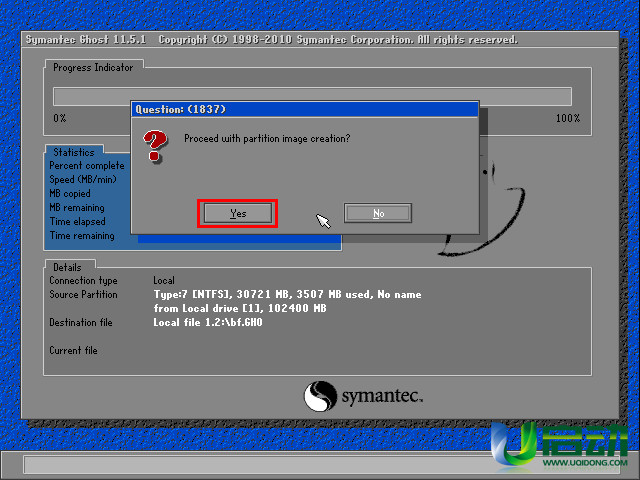Screen dimensions: 640x480
Task: Click "Local file 1.2:\bf.GHO" value
Action: click(208, 322)
